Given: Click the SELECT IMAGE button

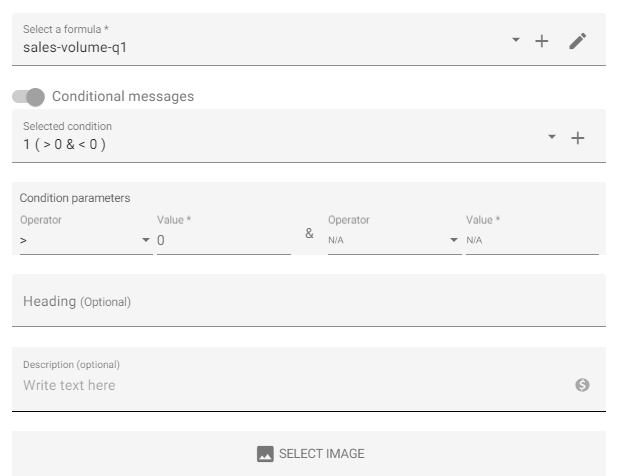Looking at the screenshot, I should 309,454.
